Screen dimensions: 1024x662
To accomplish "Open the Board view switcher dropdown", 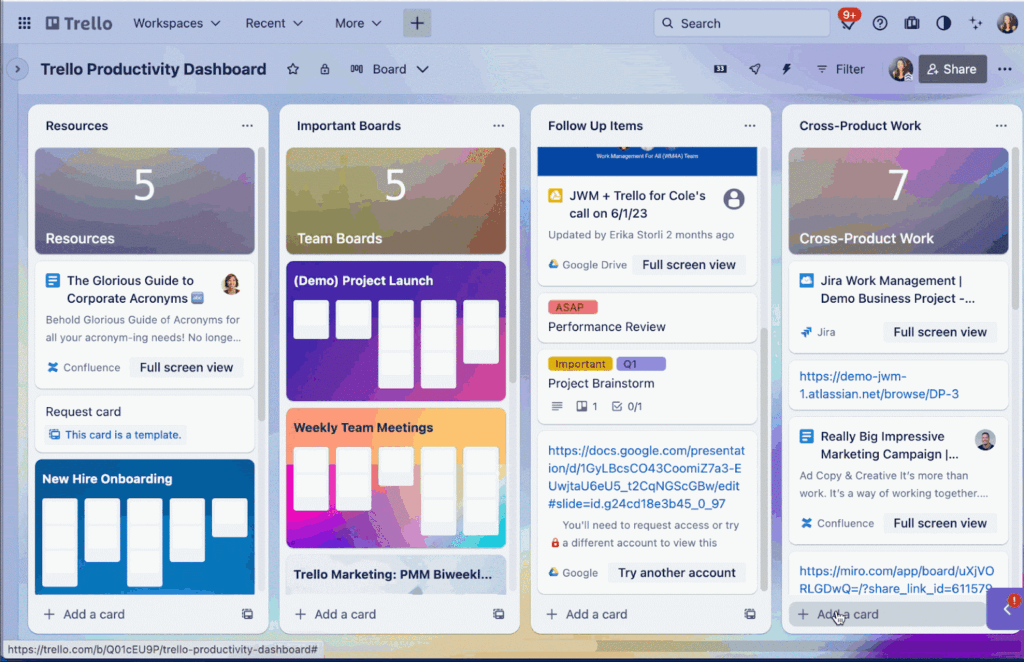I will pyautogui.click(x=390, y=69).
